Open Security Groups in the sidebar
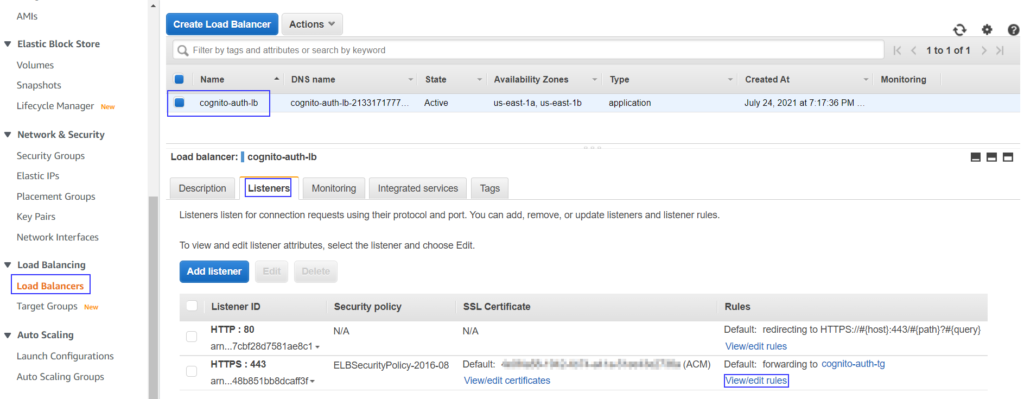 [50, 155]
